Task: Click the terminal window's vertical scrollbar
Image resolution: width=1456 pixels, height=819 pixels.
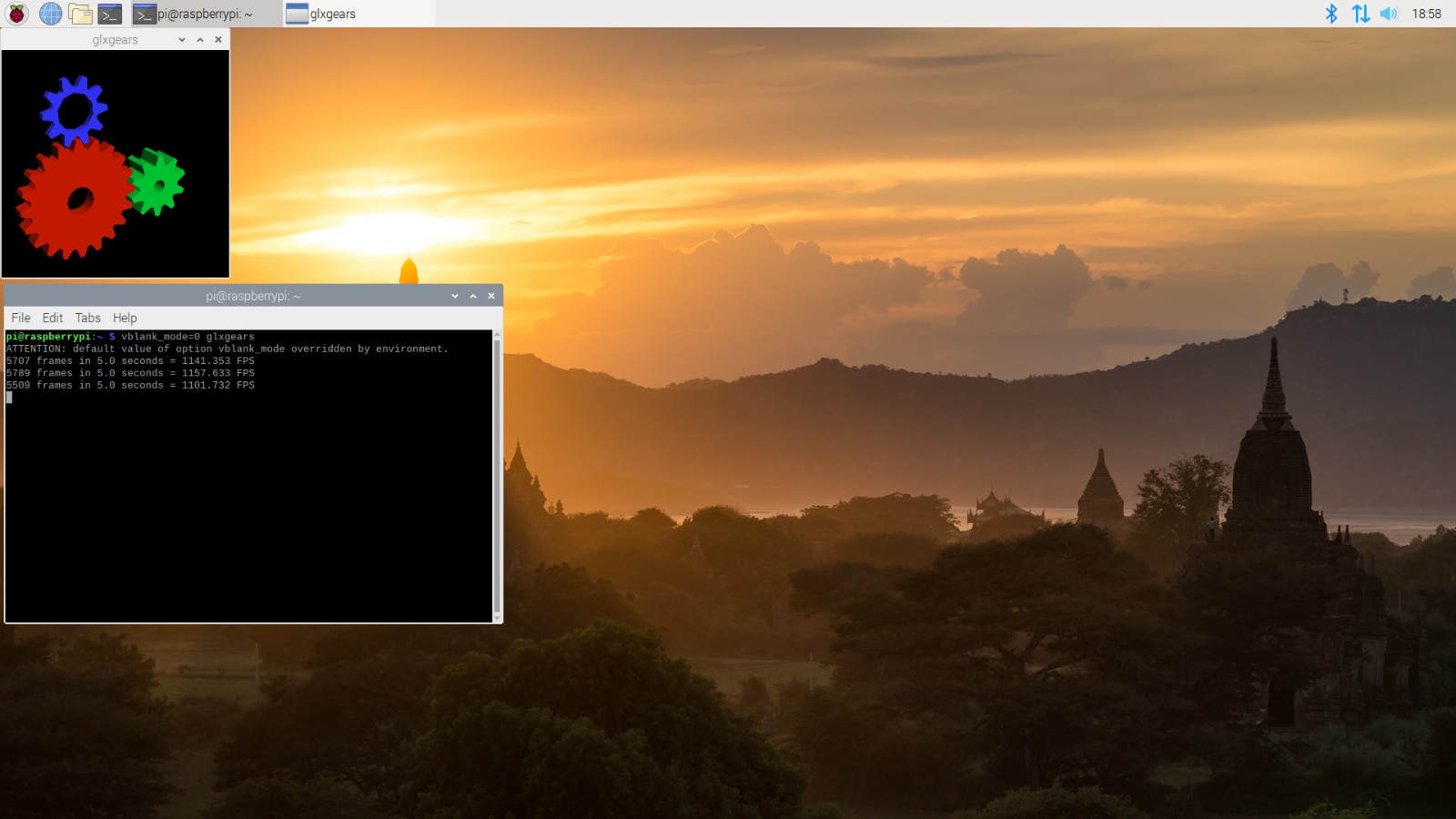Action: [x=497, y=473]
